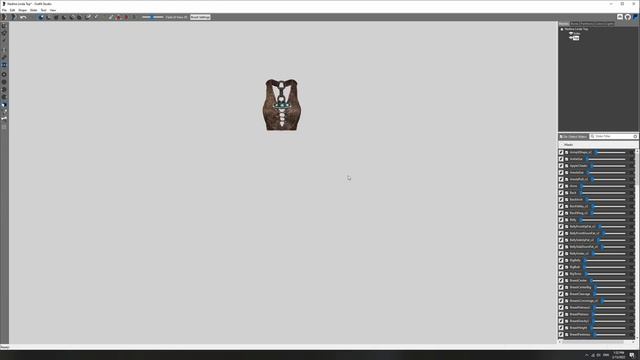
Task: Click the AppleCheeks slider track
Action: pyautogui.click(x=609, y=166)
